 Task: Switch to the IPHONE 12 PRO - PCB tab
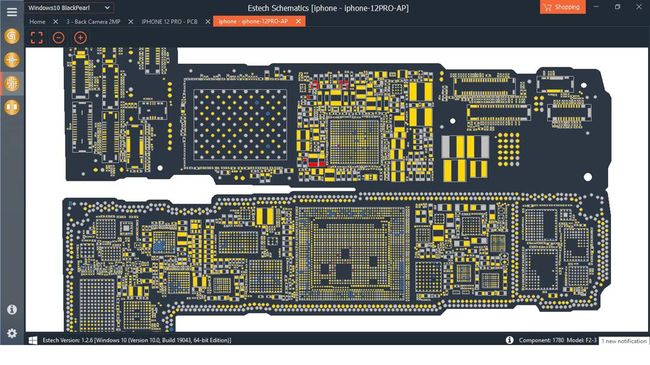(170, 22)
